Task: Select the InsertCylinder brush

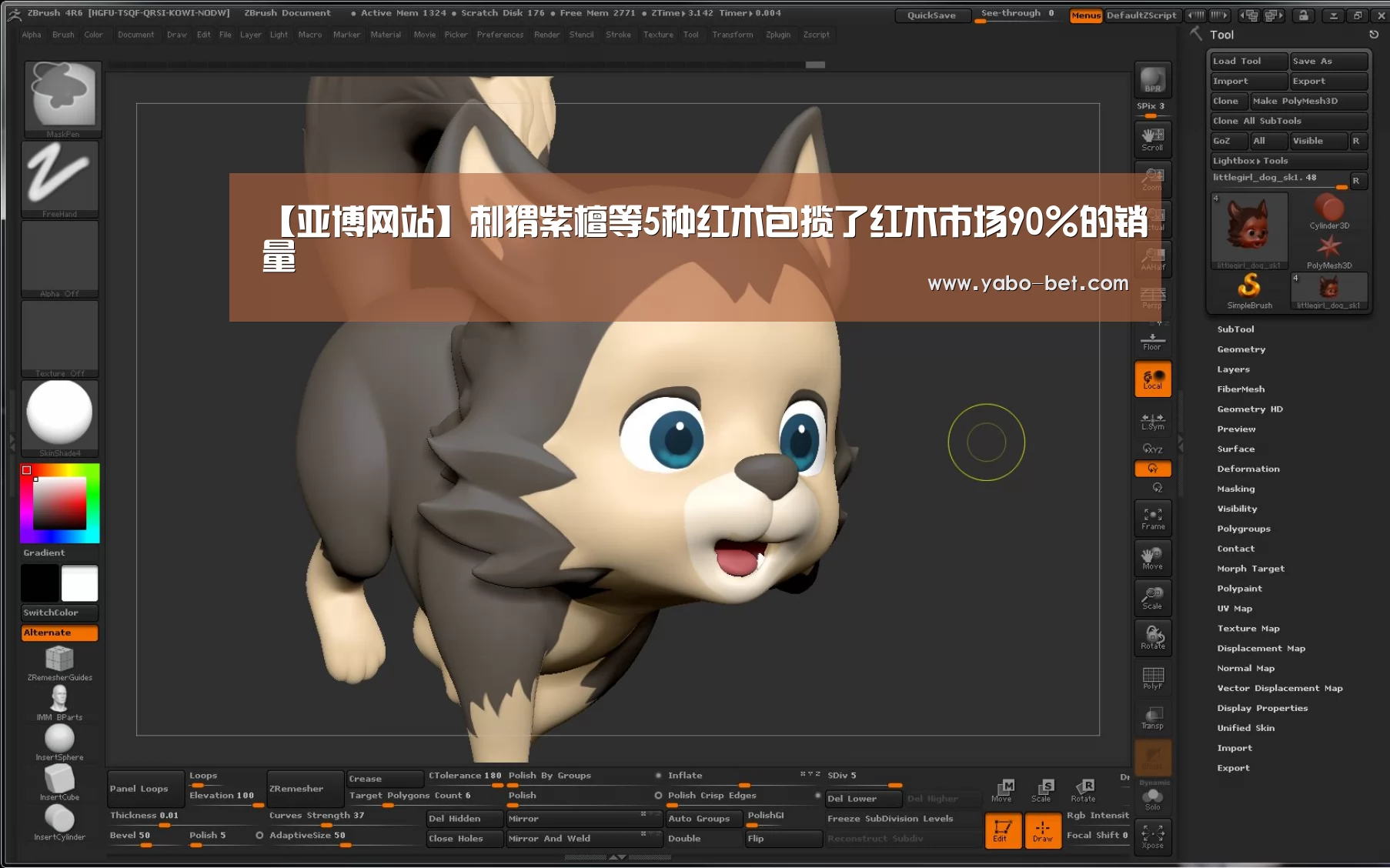Action: (59, 823)
